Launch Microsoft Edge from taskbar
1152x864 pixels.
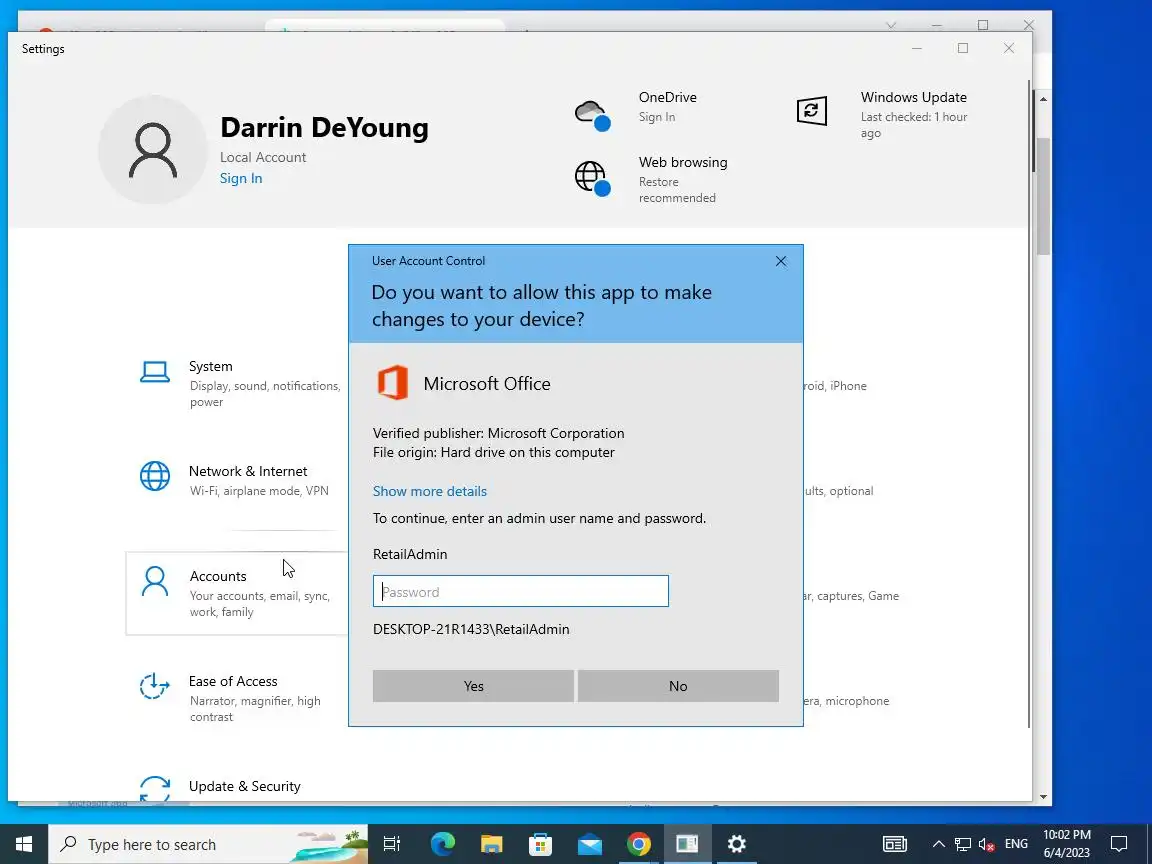pyautogui.click(x=443, y=844)
